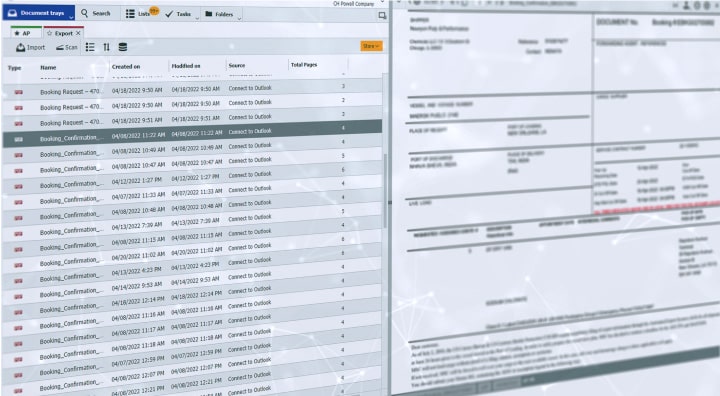Click the sort arrows icon
Screen dimensions: 720x396
107,47
